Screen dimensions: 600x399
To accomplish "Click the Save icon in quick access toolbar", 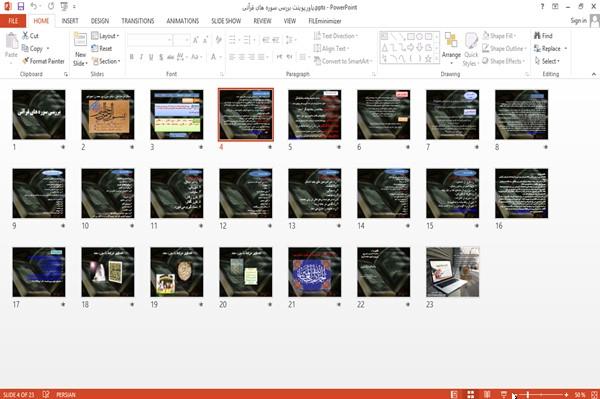I will (x=20, y=6).
